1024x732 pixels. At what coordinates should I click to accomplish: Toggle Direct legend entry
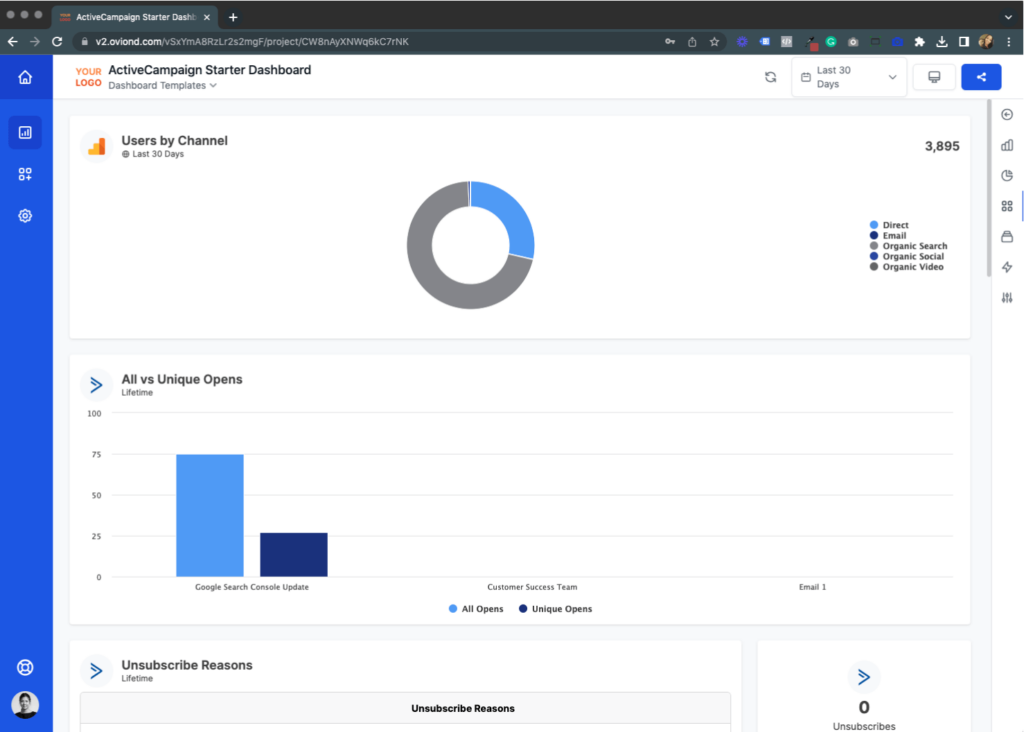[889, 225]
